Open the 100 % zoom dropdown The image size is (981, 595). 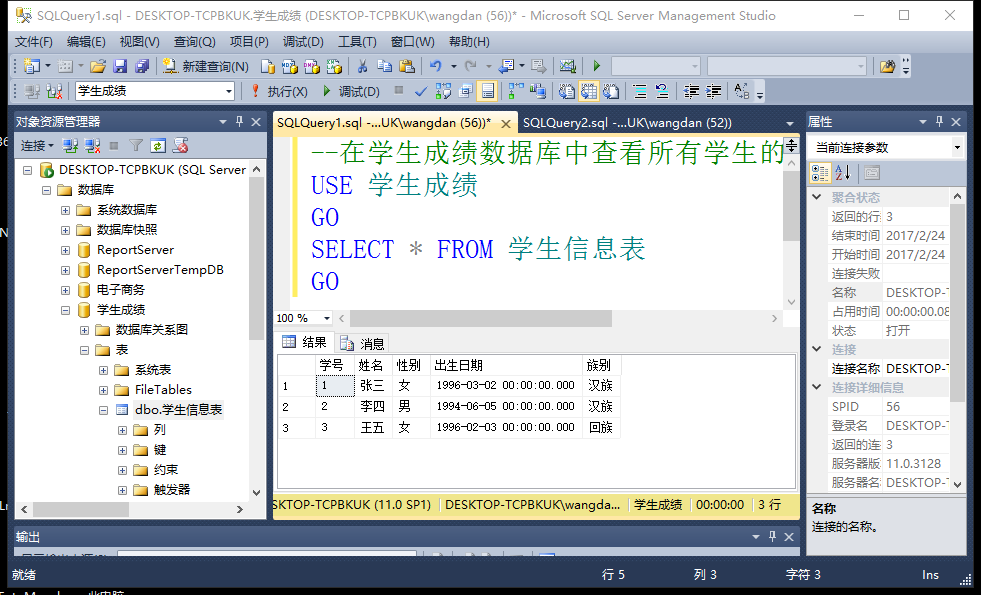[327, 318]
